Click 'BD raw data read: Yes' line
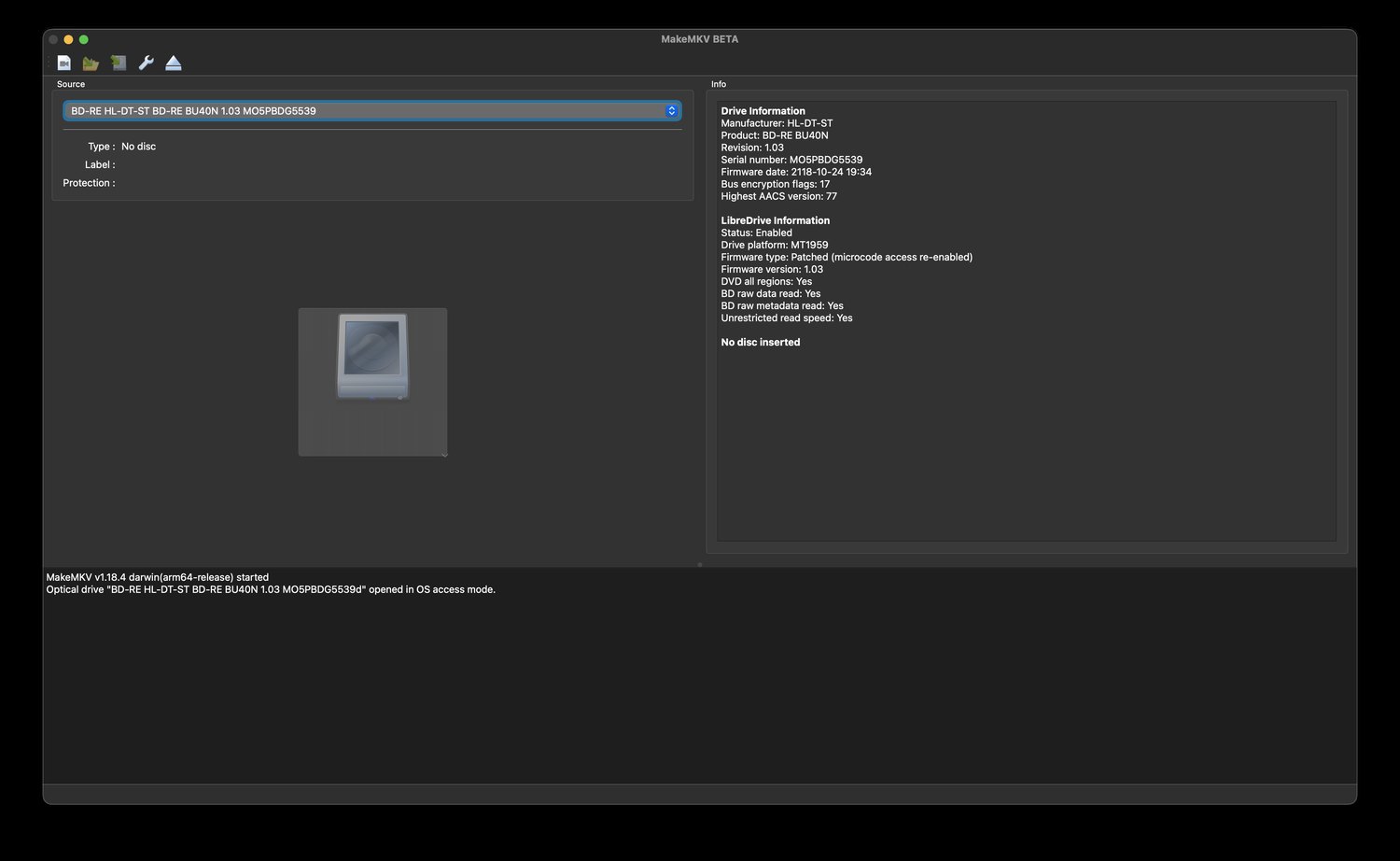Viewport: 1400px width, 861px height. (770, 293)
